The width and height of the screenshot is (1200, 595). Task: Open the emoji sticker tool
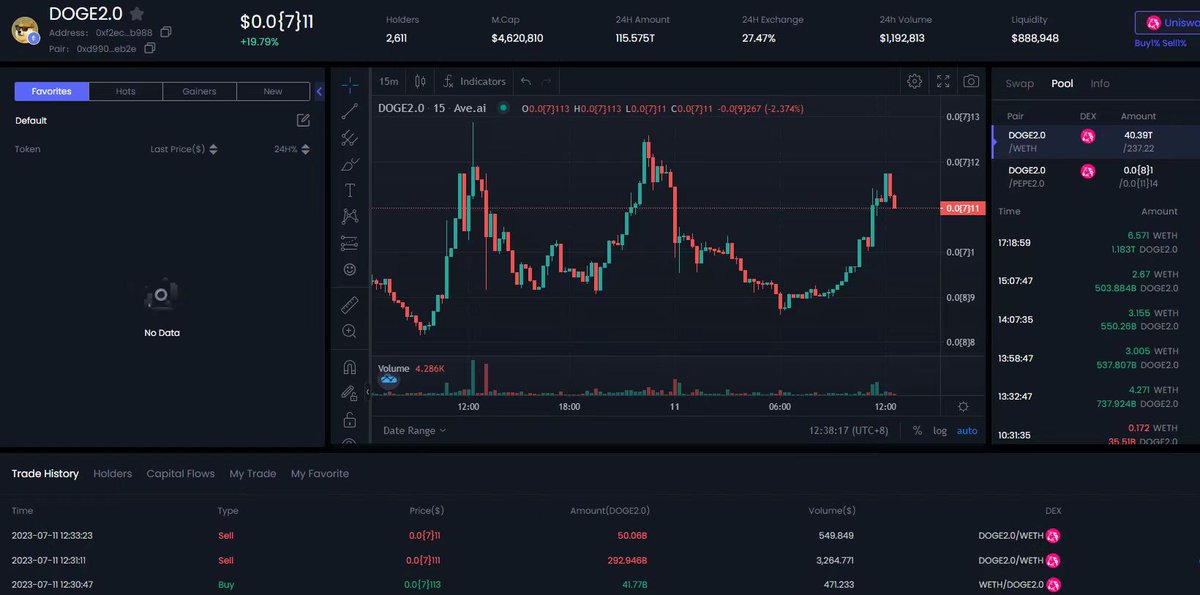pos(349,269)
